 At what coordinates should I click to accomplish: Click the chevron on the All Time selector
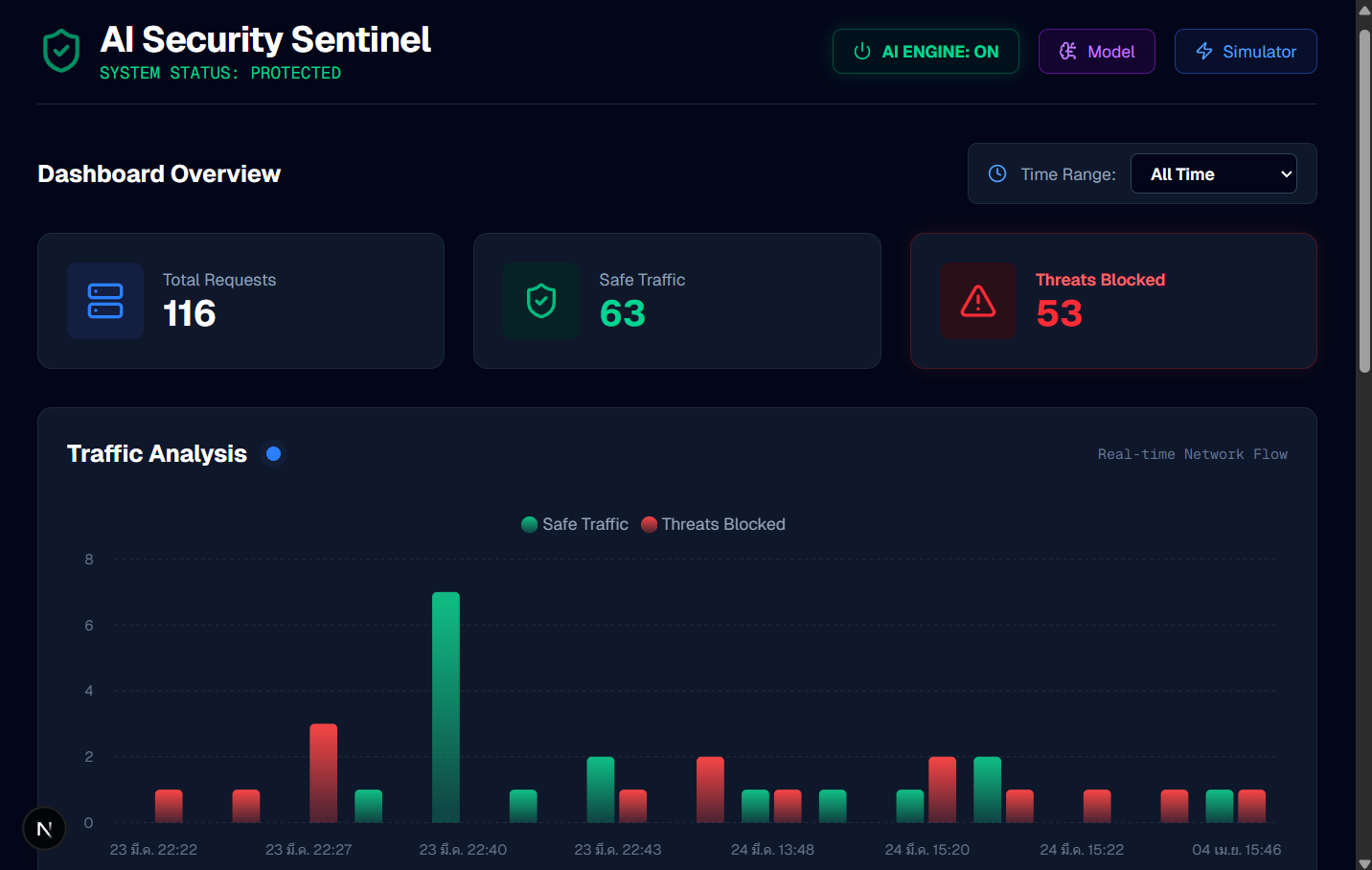click(x=1288, y=174)
